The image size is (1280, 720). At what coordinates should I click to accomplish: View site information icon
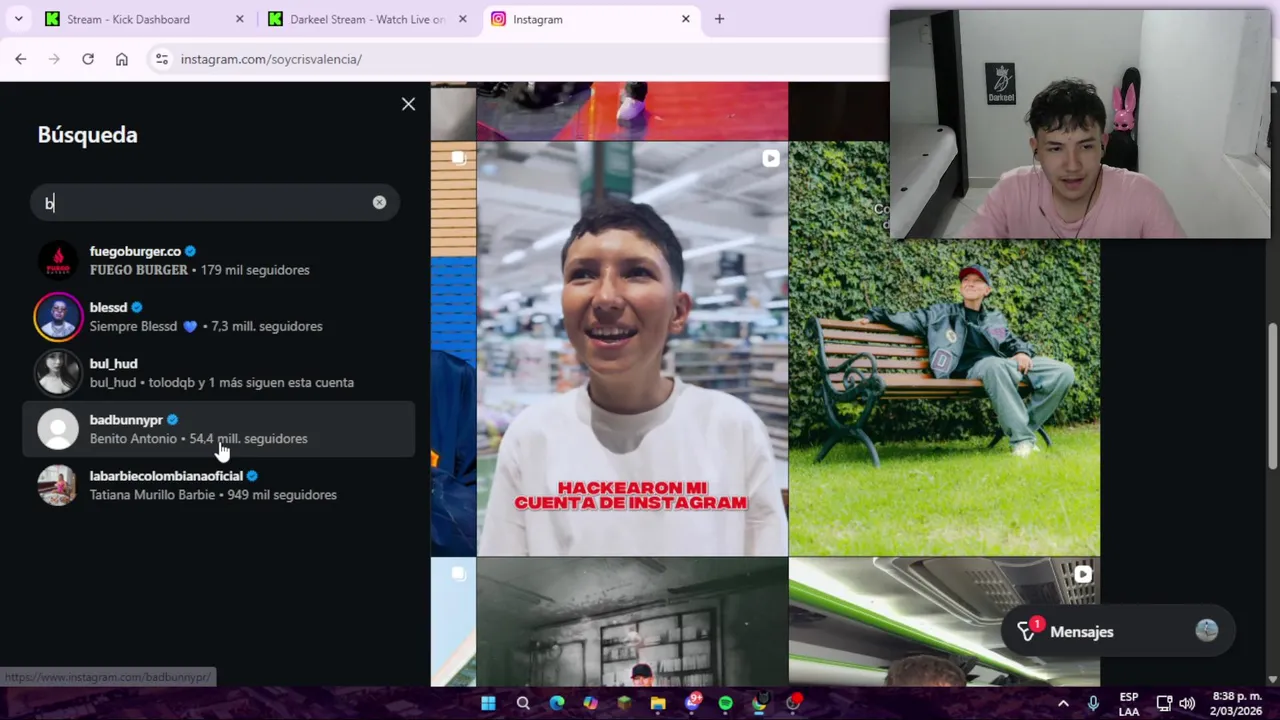pos(162,59)
